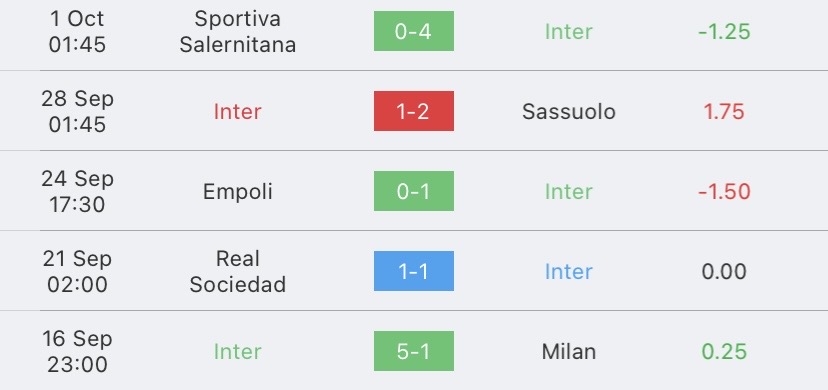Select the 0.00 handicap value
This screenshot has height=390, width=828.
pos(724,271)
